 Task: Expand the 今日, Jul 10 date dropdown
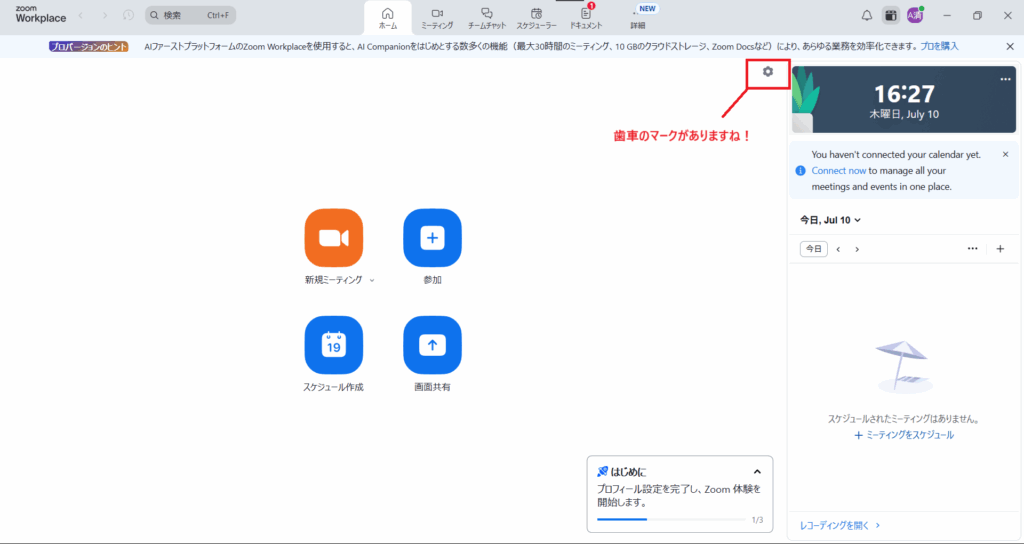click(x=831, y=220)
